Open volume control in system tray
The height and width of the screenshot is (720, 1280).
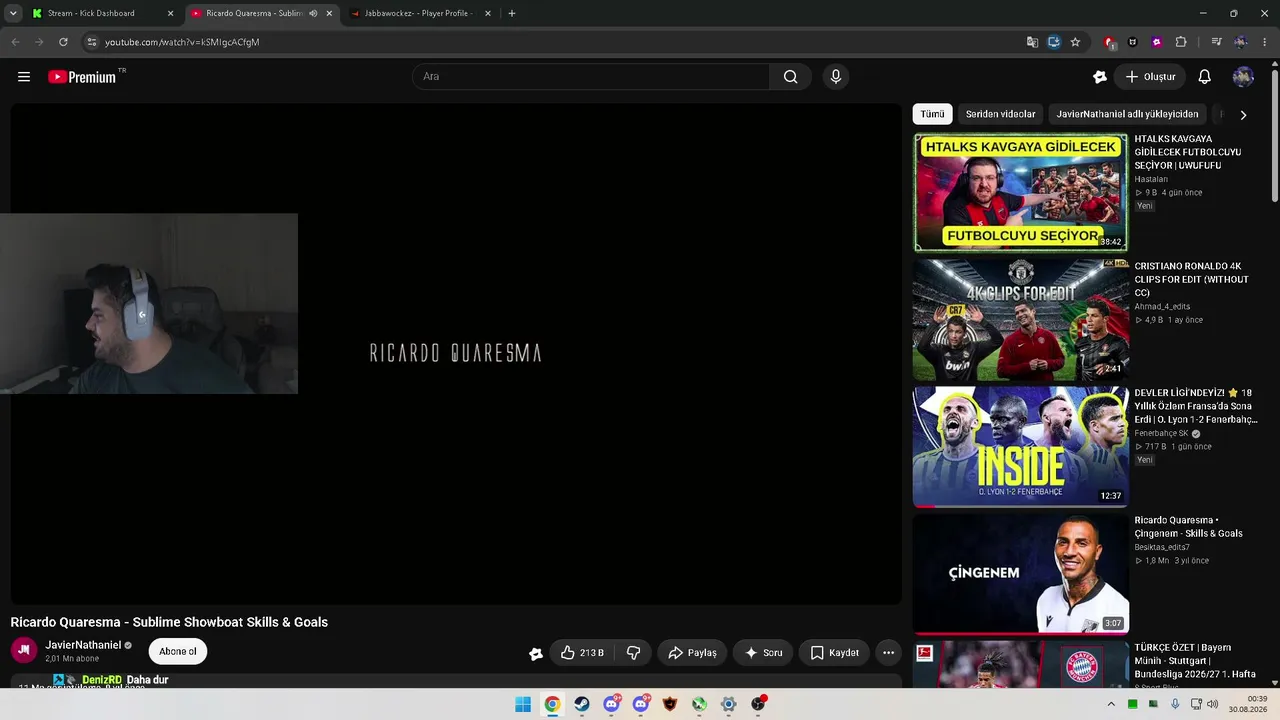click(x=1212, y=704)
